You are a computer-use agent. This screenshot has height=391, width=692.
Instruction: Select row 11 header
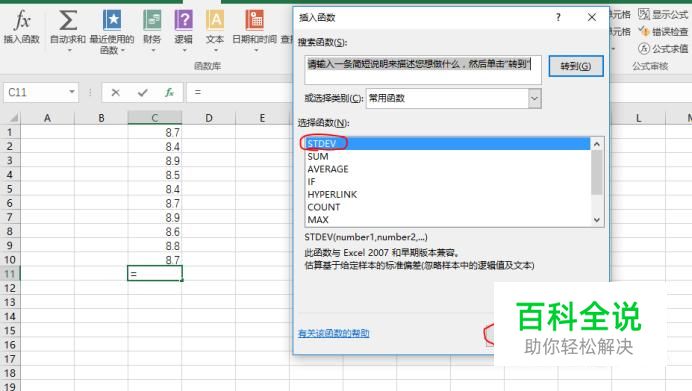point(10,274)
